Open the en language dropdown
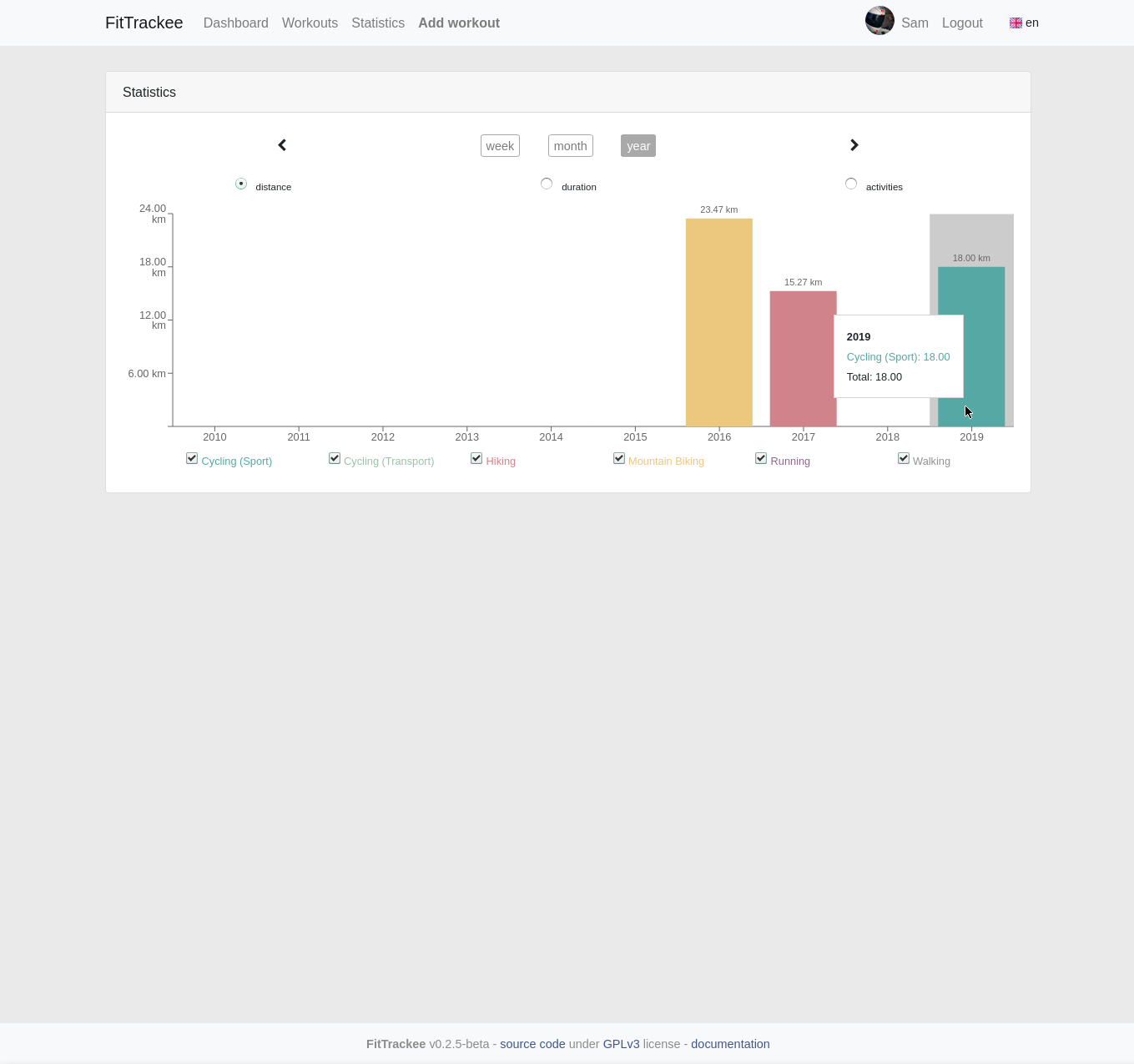Viewport: 1134px width, 1064px height. 1032,23
